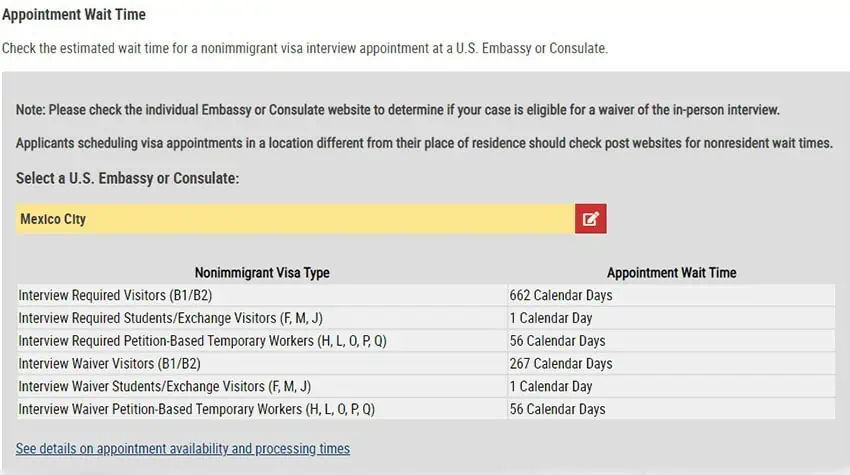850x475 pixels.
Task: Click the nonresident wait times notice text
Action: (x=424, y=143)
